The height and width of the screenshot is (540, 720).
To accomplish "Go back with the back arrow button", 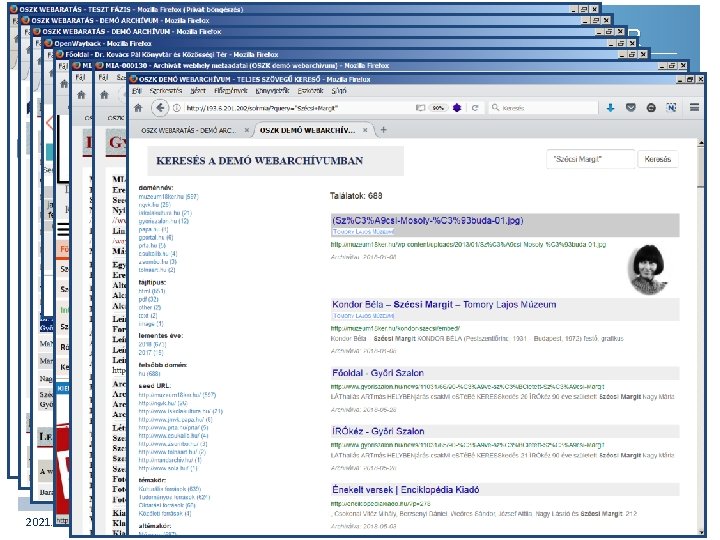I will coord(159,108).
